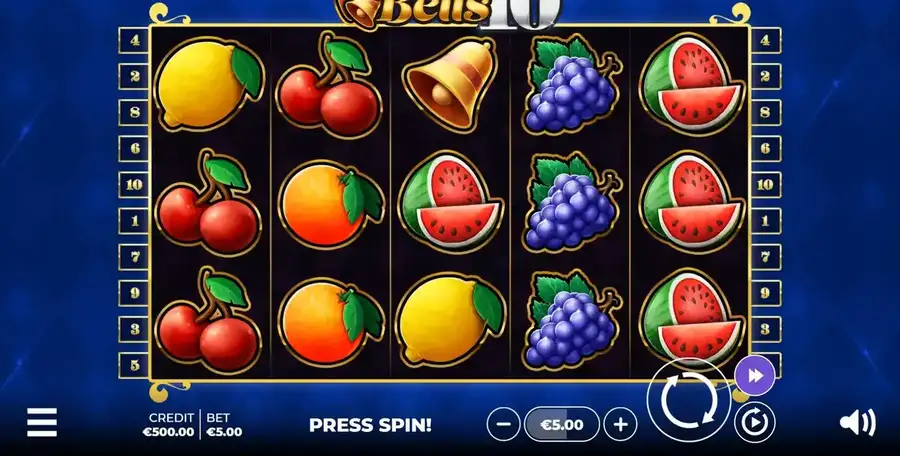Click the large spin button
The image size is (900, 456).
pos(689,400)
